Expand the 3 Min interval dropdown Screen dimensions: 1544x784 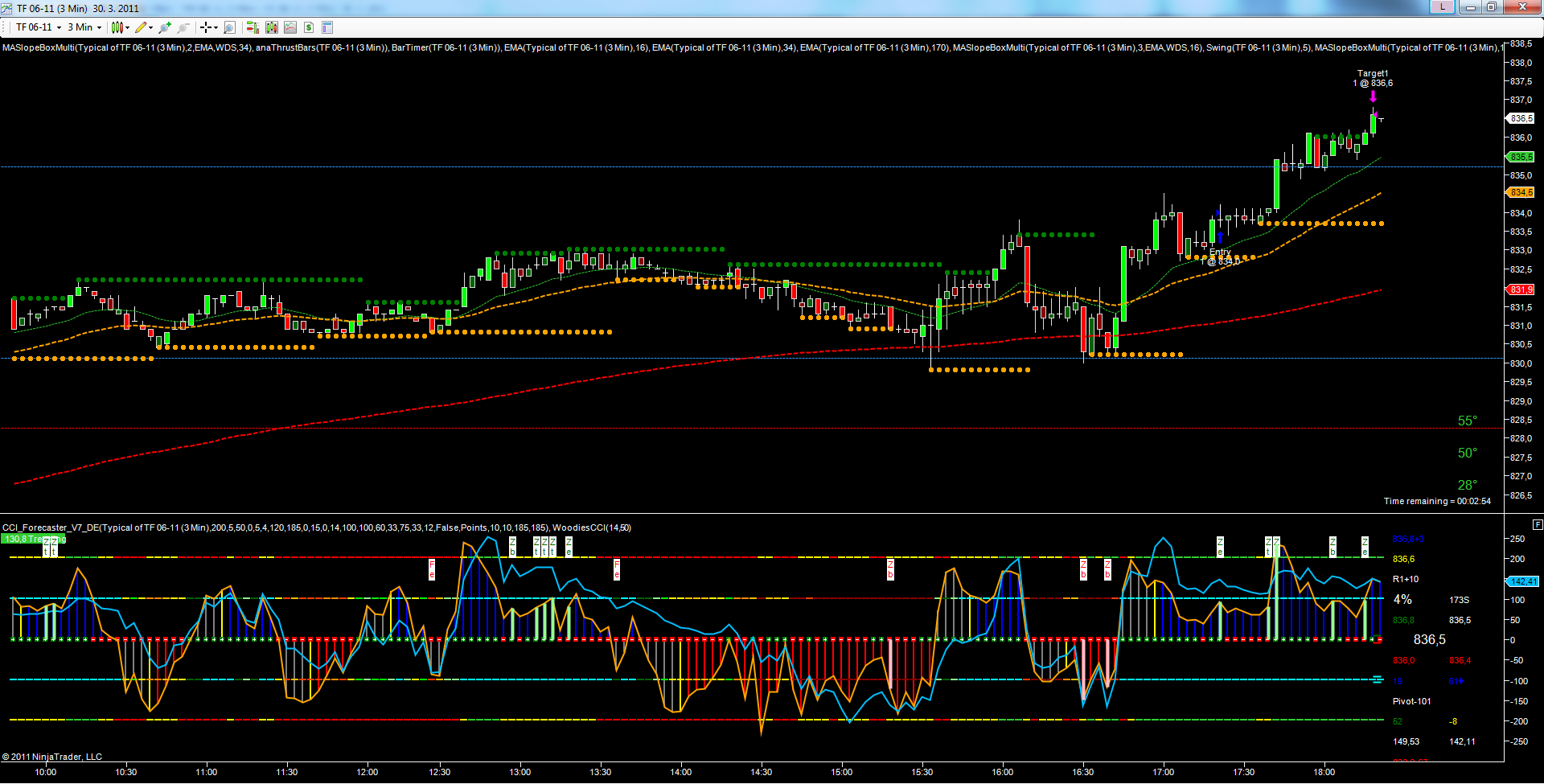click(99, 27)
